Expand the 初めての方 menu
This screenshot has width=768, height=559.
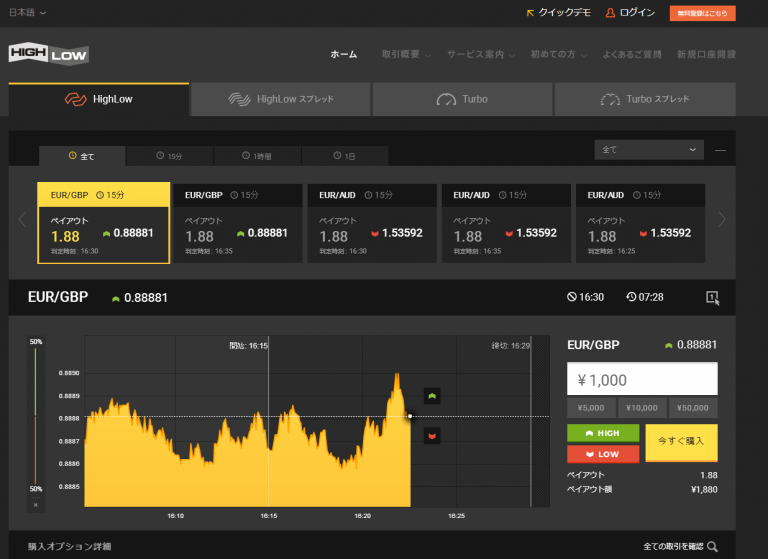[x=558, y=54]
